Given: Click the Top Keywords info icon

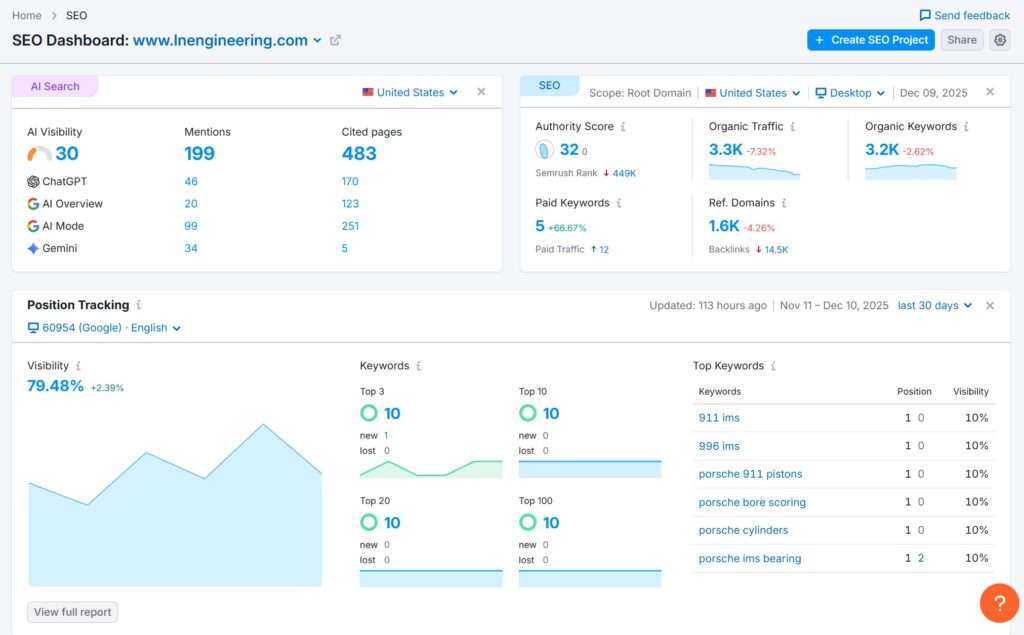Looking at the screenshot, I should (773, 366).
